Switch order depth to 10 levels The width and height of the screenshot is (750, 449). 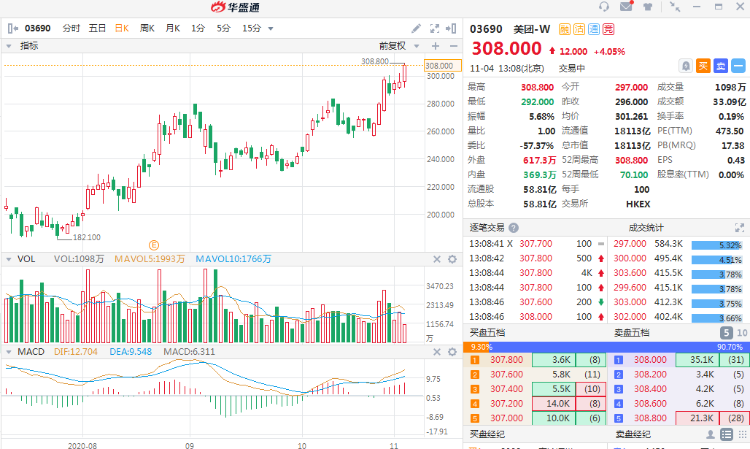[741, 332]
